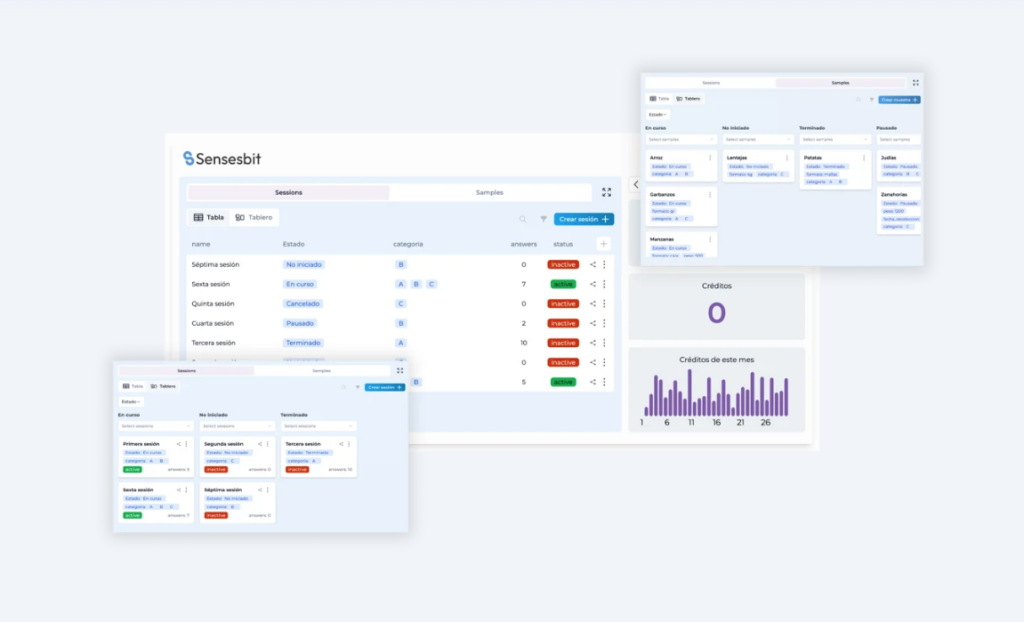Open three-dot menu on the Garbanzos card

click(710, 194)
